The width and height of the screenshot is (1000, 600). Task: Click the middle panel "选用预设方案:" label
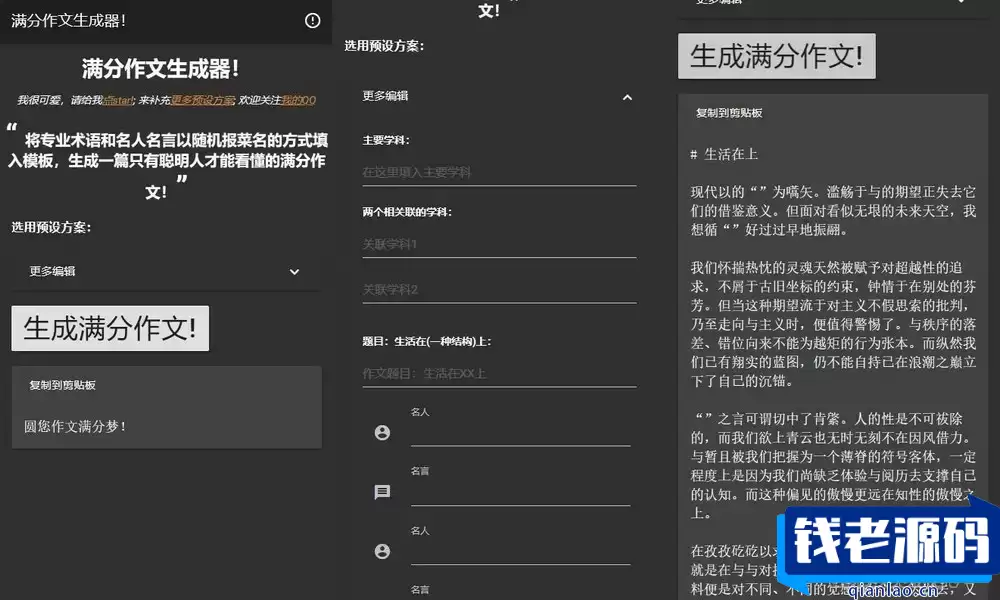[384, 46]
